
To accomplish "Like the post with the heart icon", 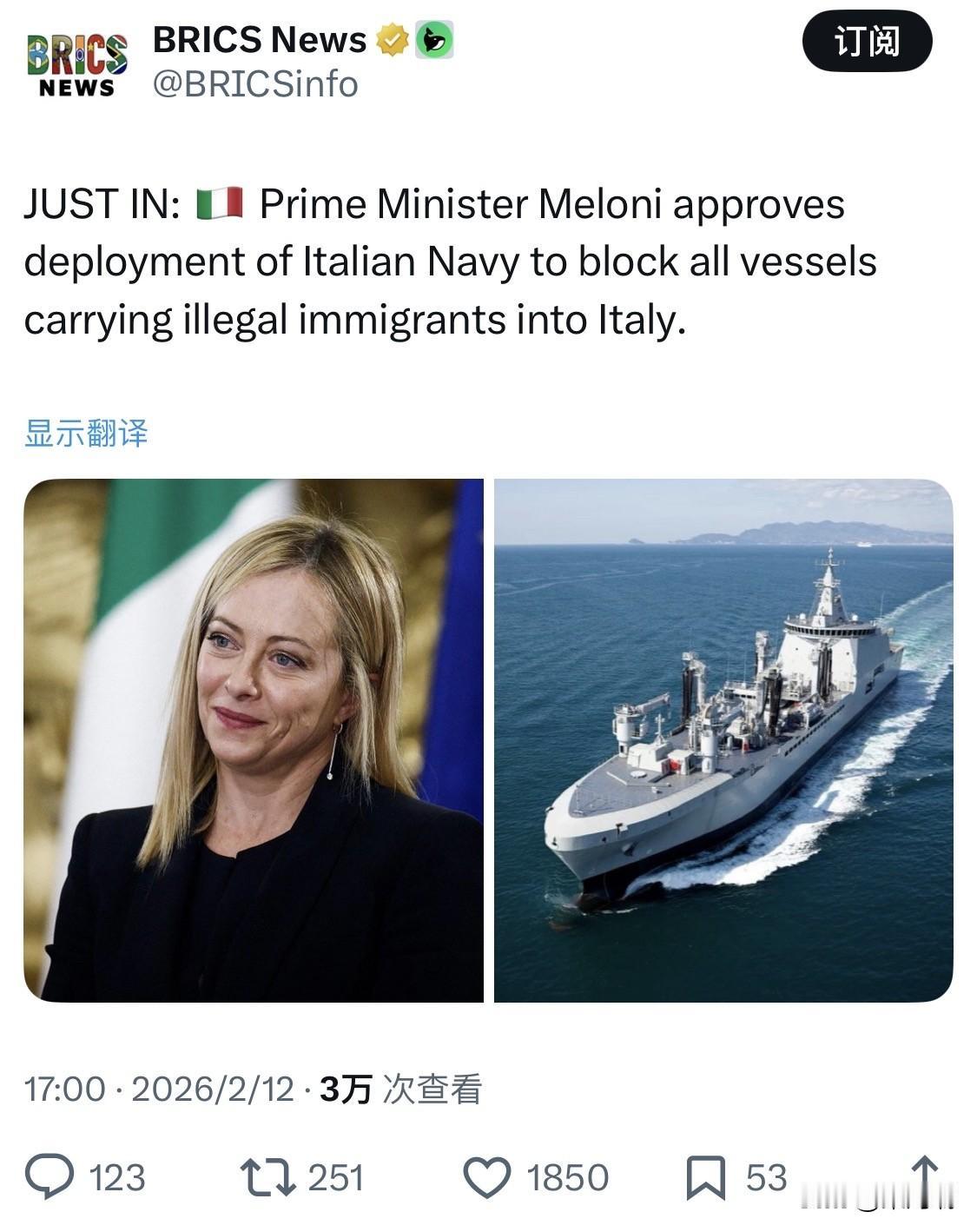I will pos(486,1178).
